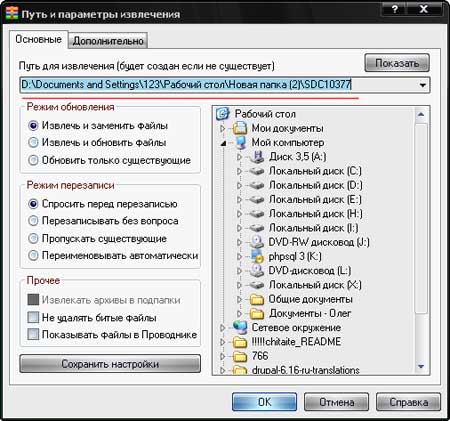
Task: Choose Перезаписывать без вопроса radio option
Action: coord(33,221)
